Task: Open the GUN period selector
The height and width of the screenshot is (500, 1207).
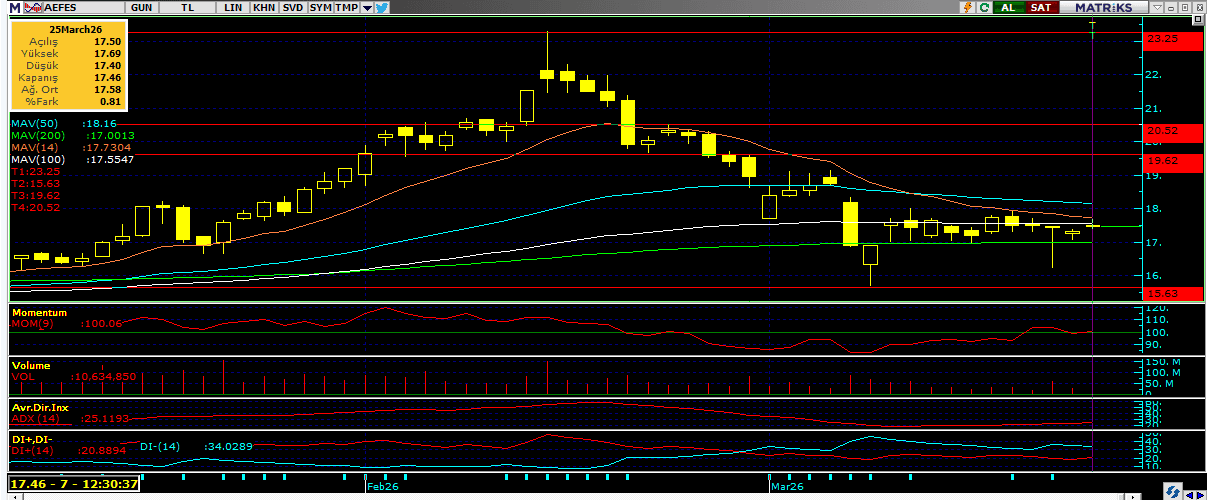Action: 142,7
